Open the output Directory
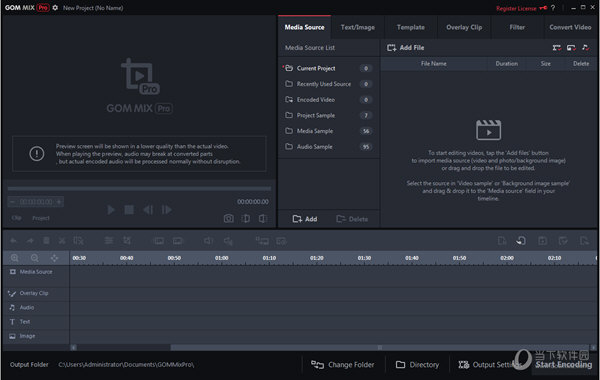The image size is (600, 380). (417, 365)
